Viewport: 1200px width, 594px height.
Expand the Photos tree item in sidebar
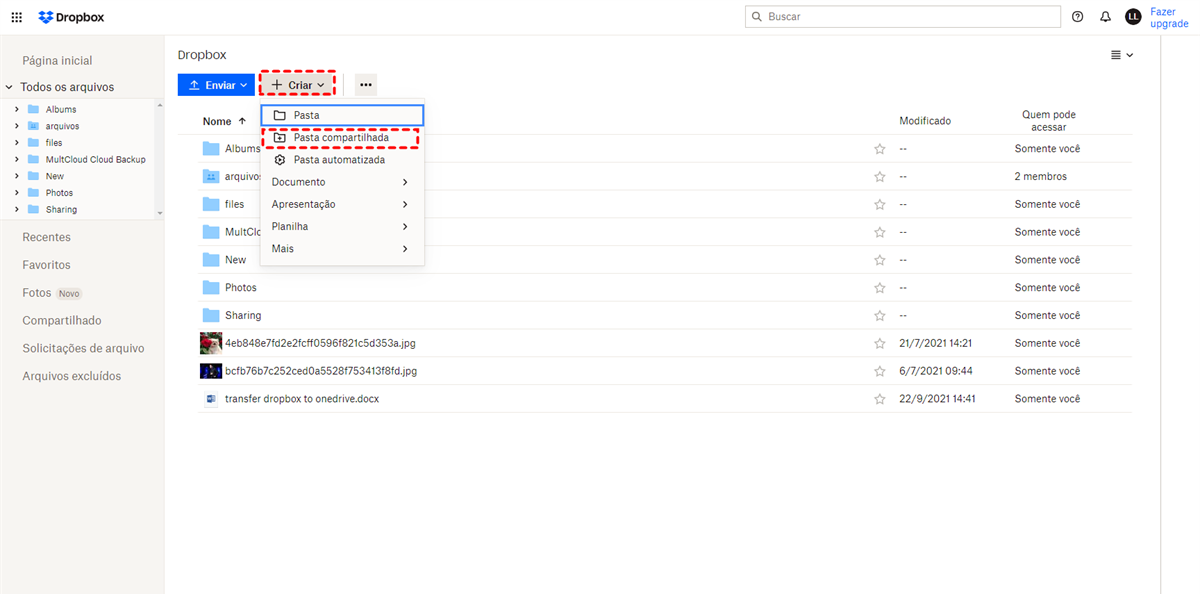(x=17, y=193)
